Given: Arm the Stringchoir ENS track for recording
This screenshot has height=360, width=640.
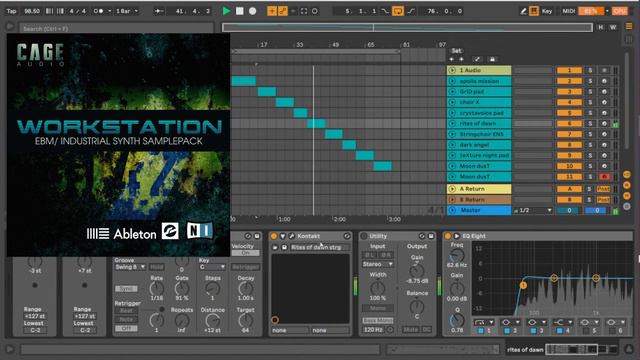Looking at the screenshot, I should coord(604,134).
